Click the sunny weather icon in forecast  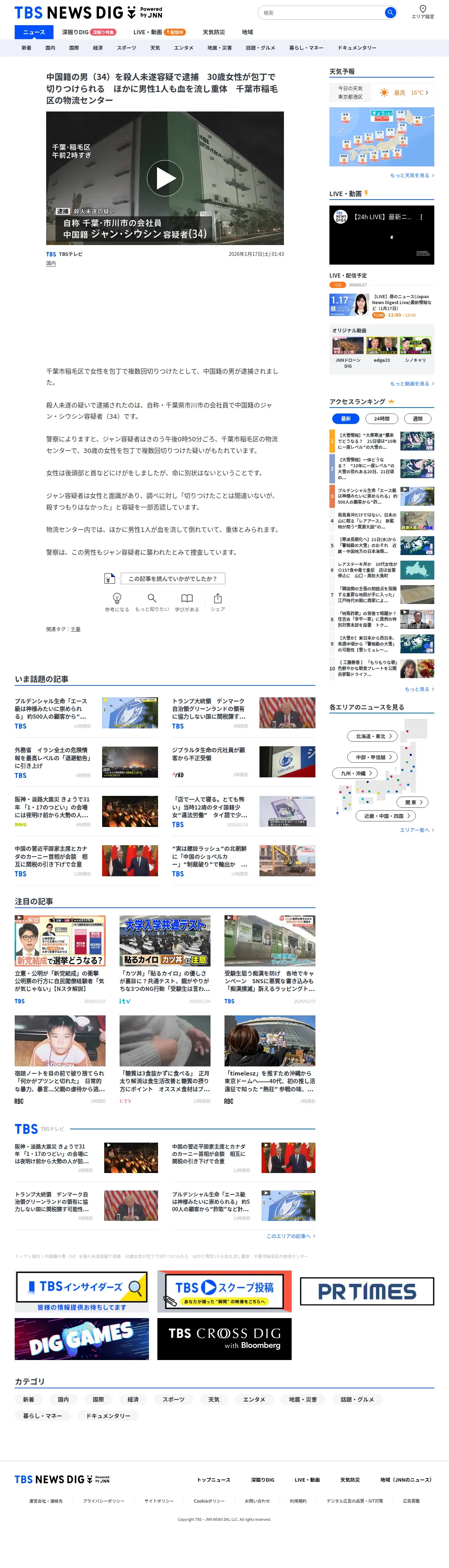(x=384, y=93)
